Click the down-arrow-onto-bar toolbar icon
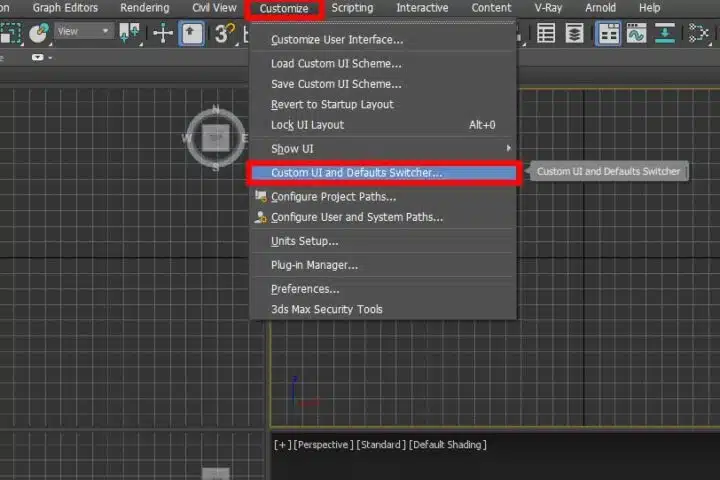Image resolution: width=720 pixels, height=480 pixels. coord(664,34)
